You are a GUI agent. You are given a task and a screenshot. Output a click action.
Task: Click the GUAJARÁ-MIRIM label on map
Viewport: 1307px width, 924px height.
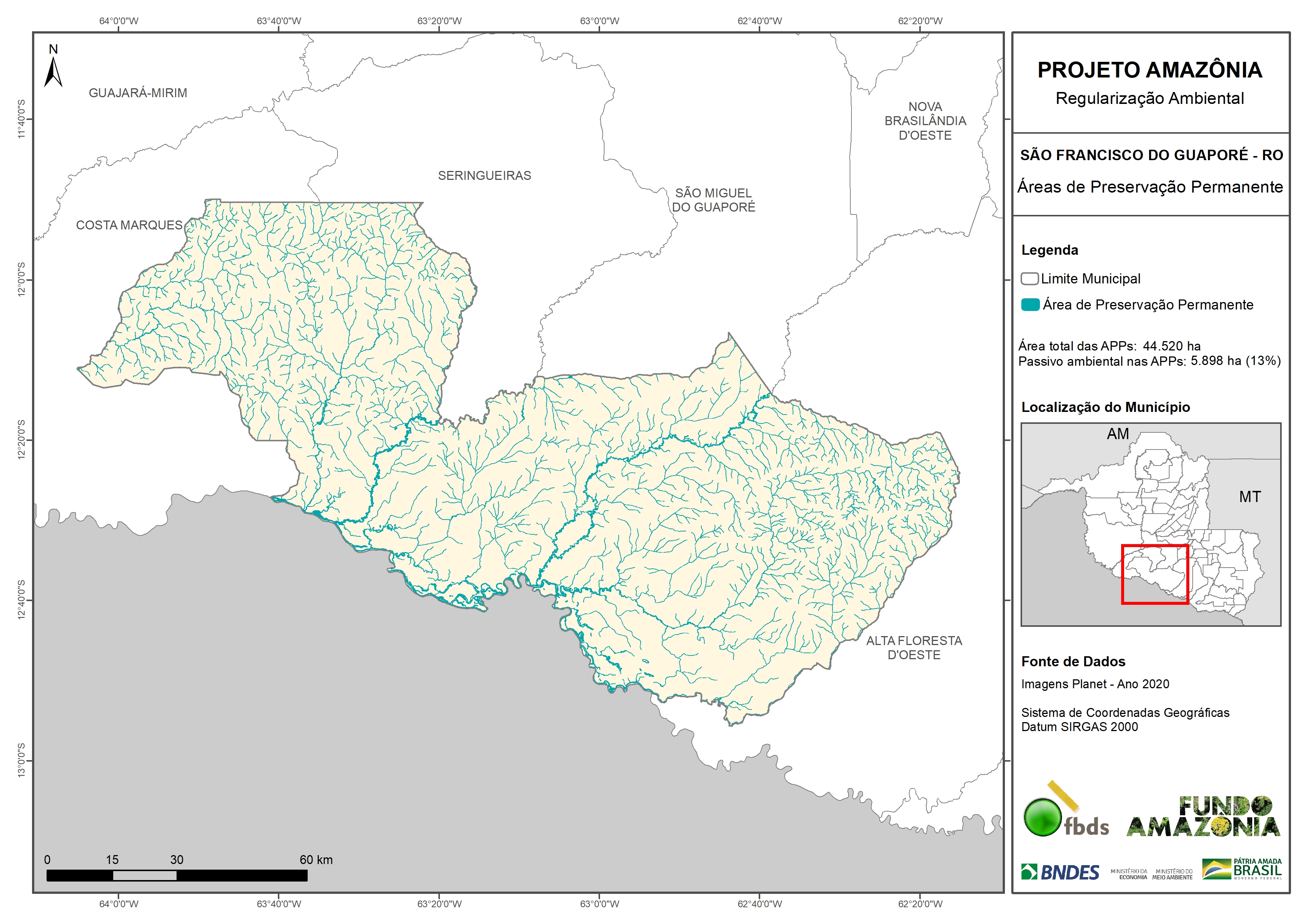[x=138, y=93]
